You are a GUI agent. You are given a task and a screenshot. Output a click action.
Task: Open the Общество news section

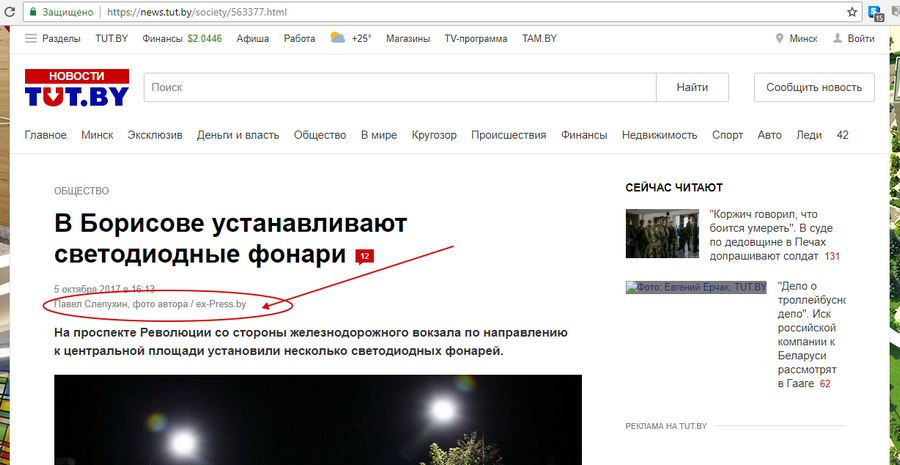click(319, 135)
